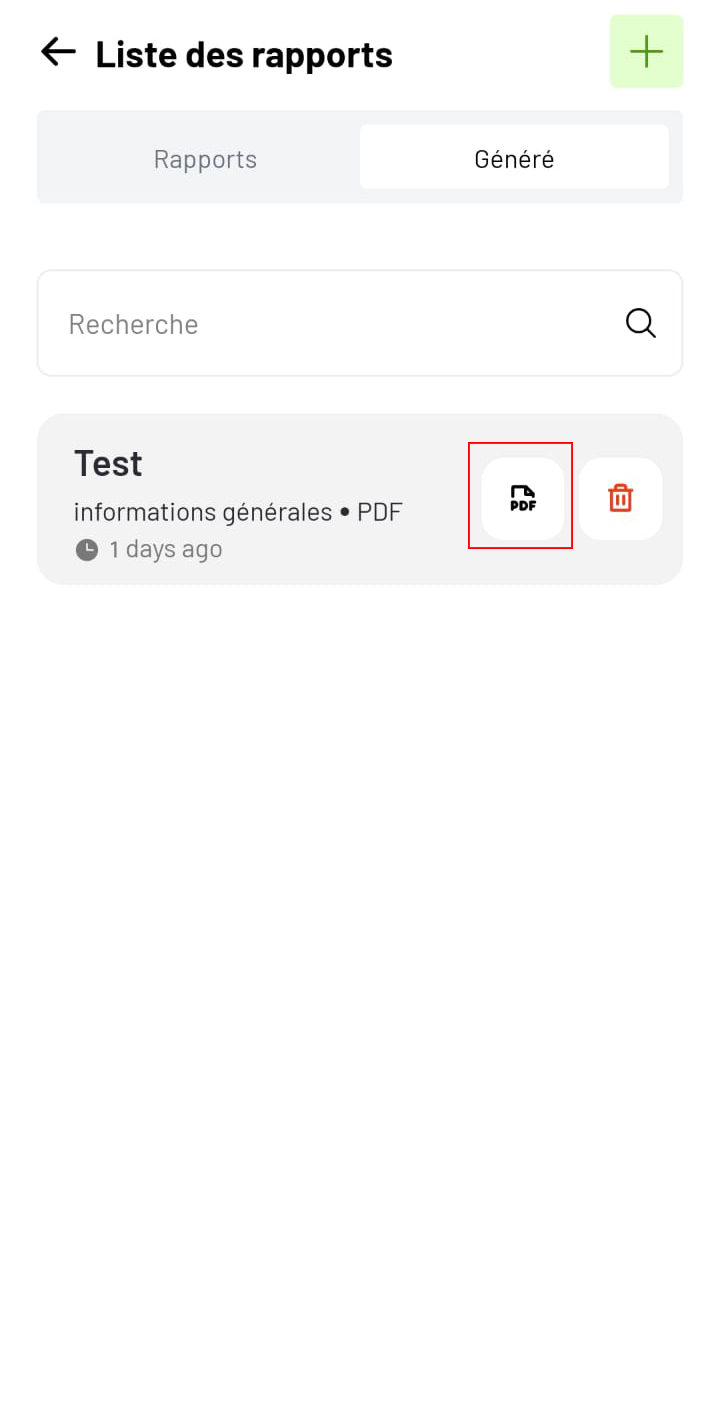Select the Généré tab
The height and width of the screenshot is (1408, 720).
[x=514, y=158]
